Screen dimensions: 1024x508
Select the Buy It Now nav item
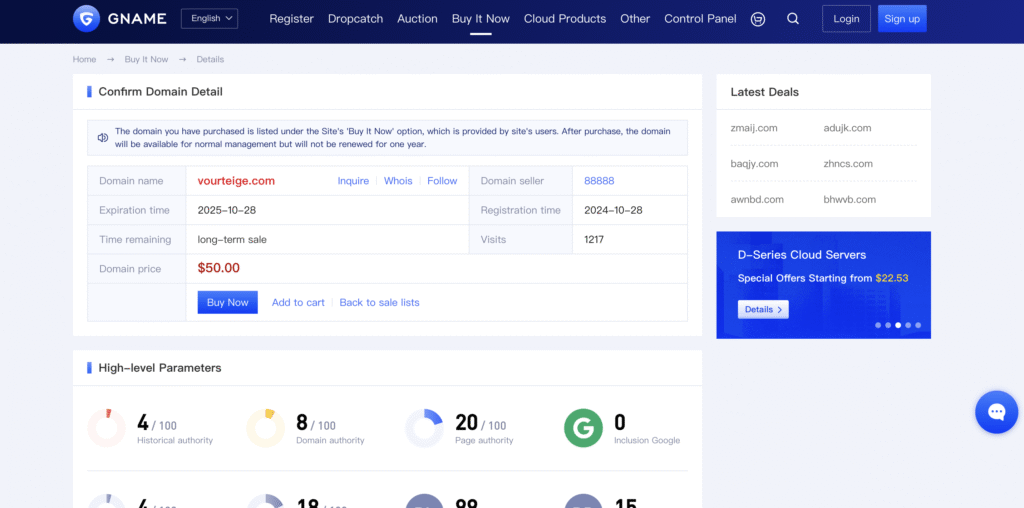(481, 19)
